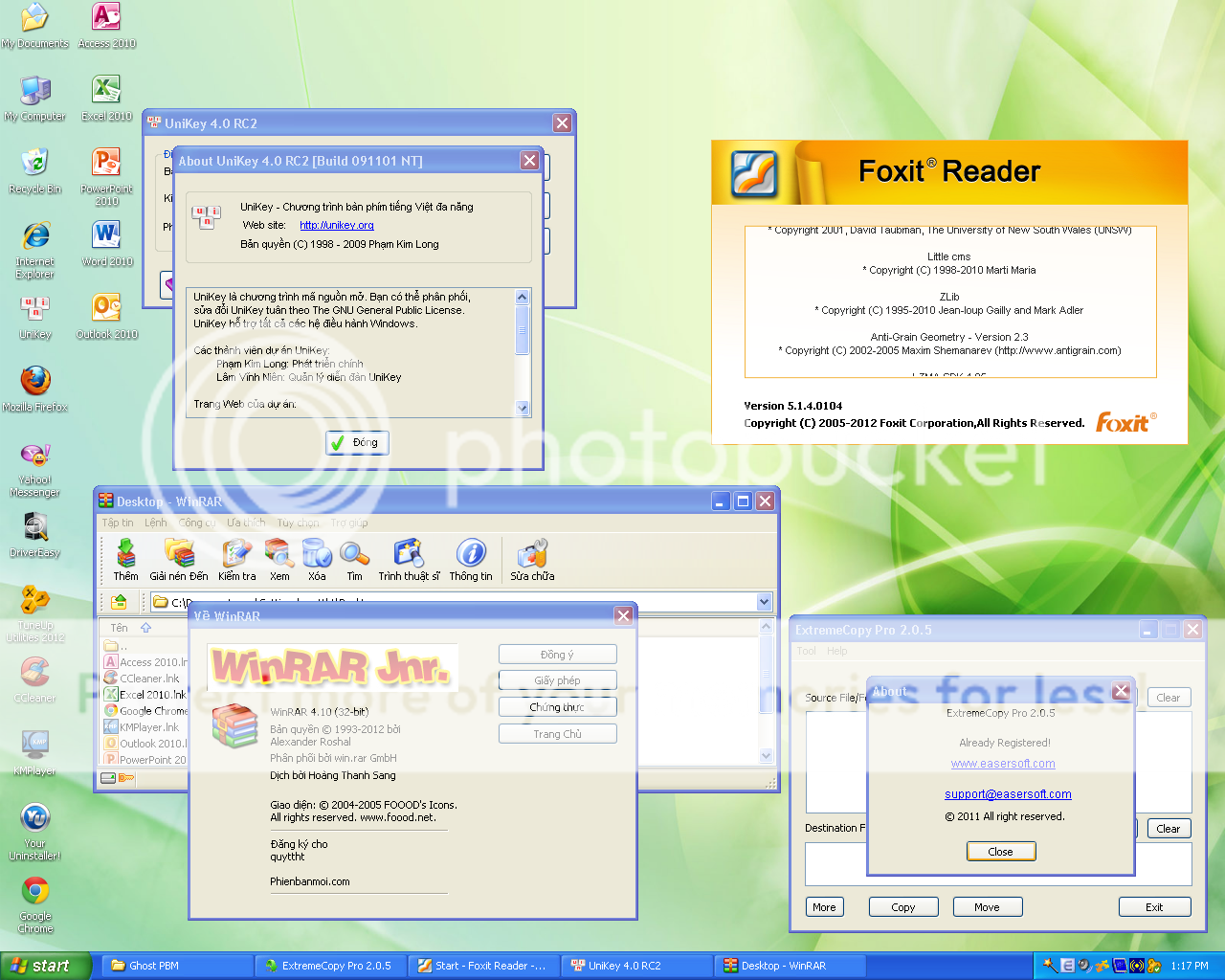Click Trang Chủ button in WinRAR about

tap(557, 734)
